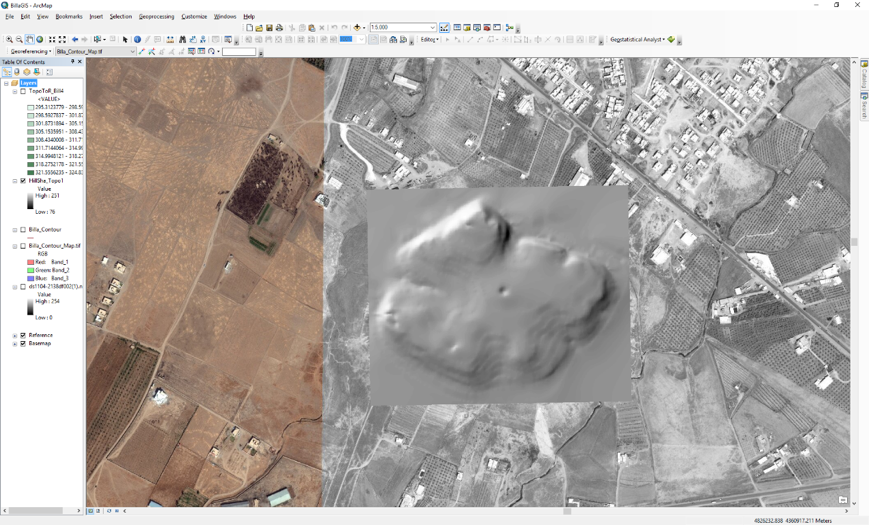Viewport: 869px width, 525px height.
Task: Select the Zoom In tool
Action: coord(9,39)
